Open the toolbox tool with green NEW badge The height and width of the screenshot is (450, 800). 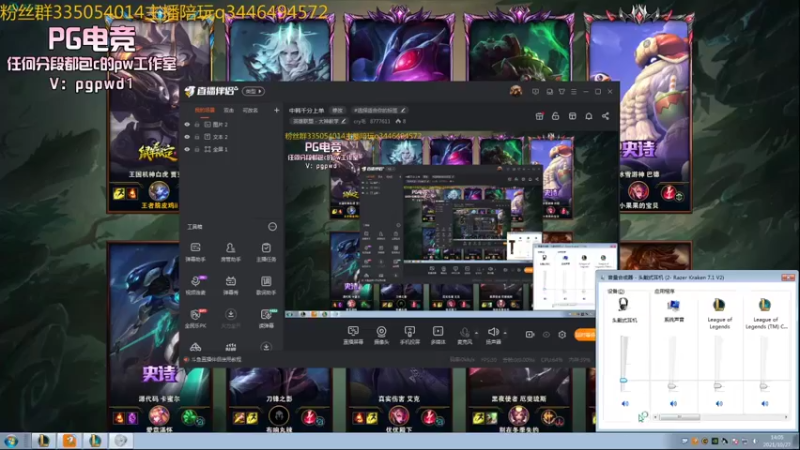click(266, 318)
